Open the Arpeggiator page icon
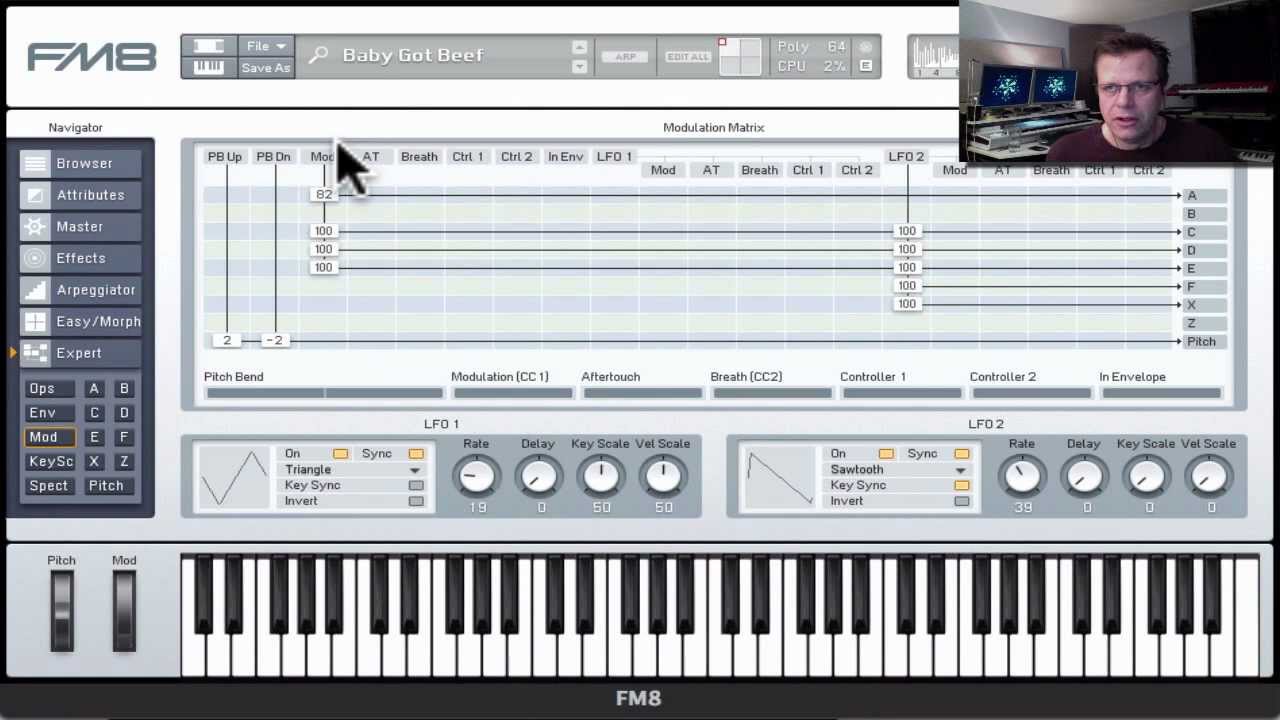Viewport: 1280px width, 720px height. click(x=35, y=290)
